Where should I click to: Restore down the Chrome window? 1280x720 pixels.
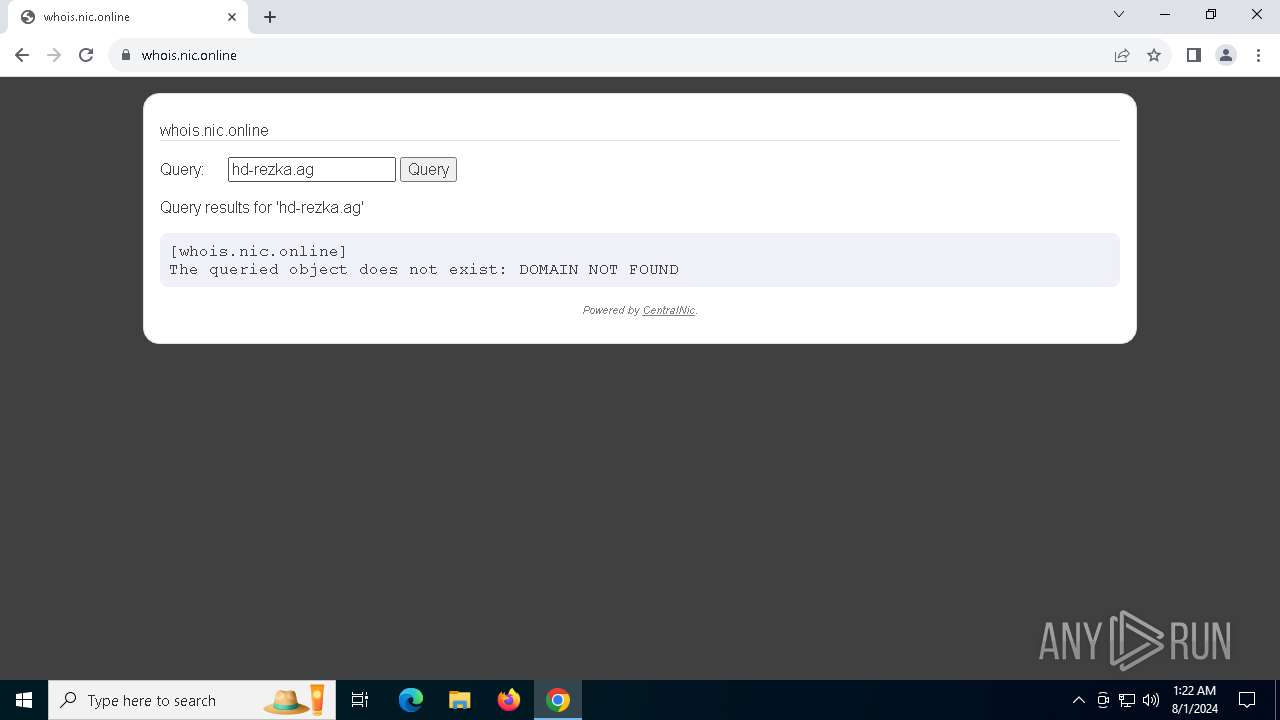click(1211, 14)
